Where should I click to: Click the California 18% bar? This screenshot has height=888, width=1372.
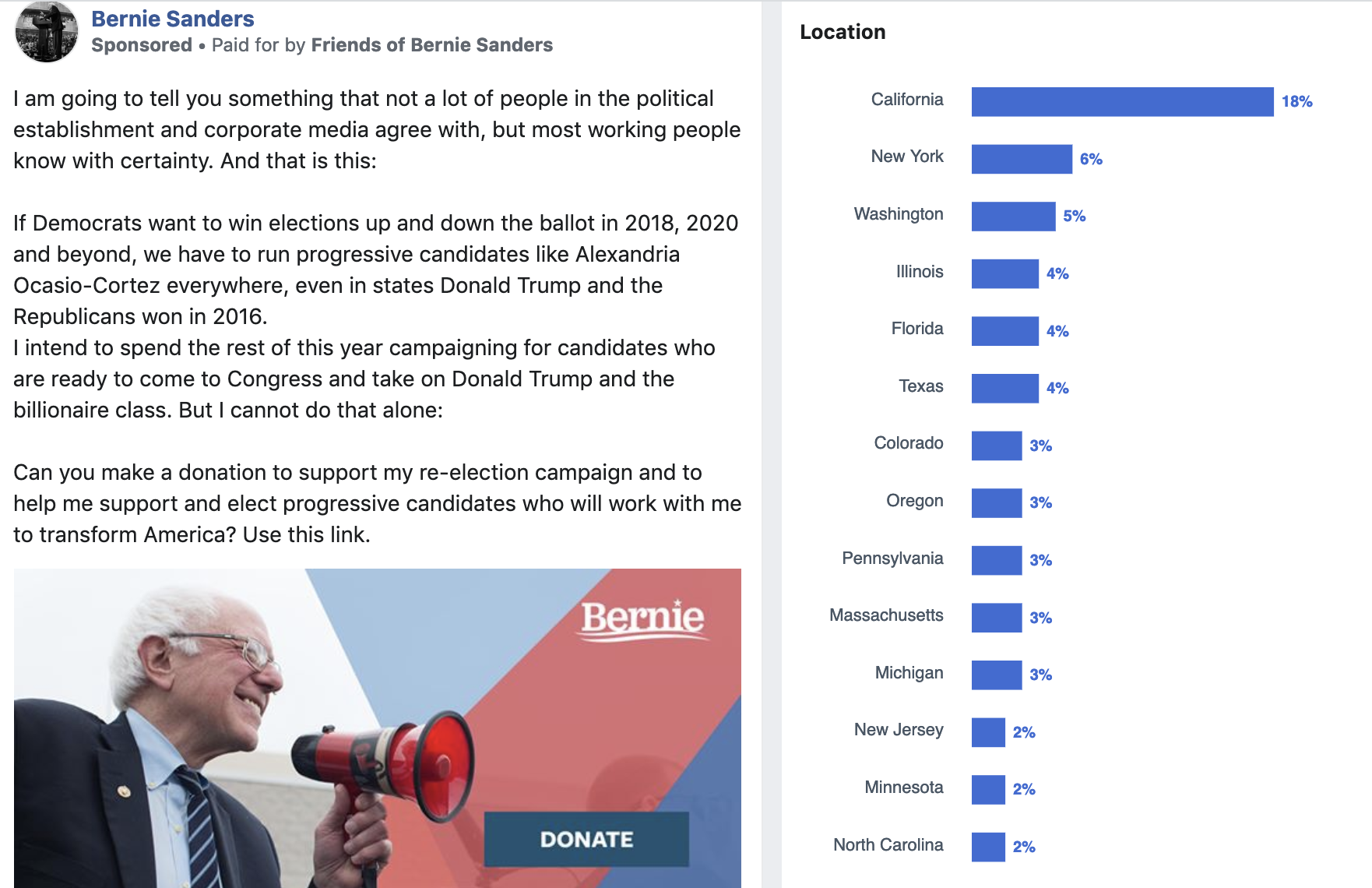pyautogui.click(x=1122, y=102)
